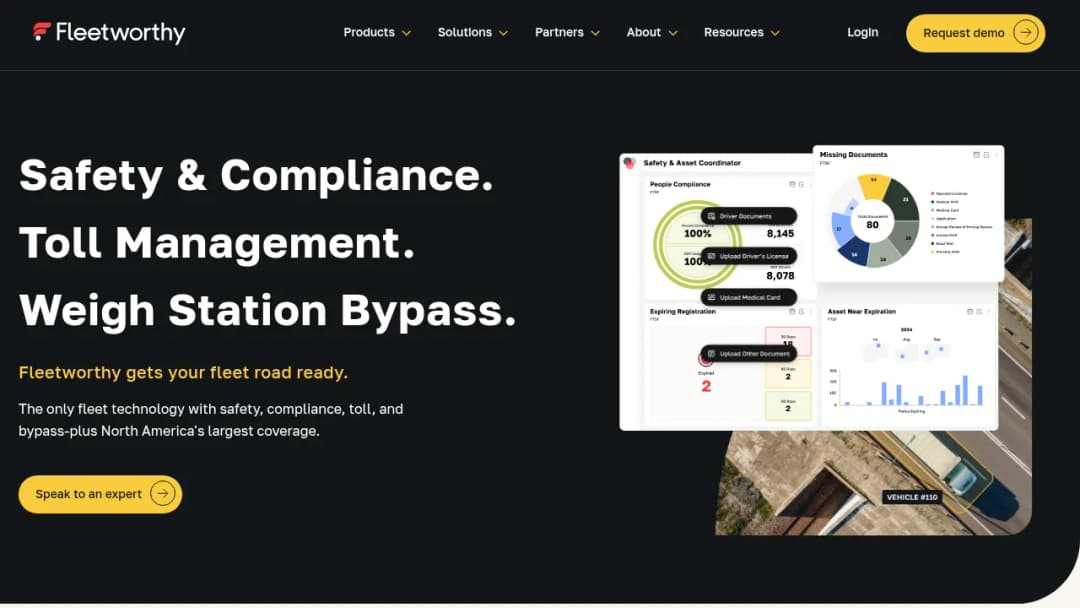
Task: Click the calendar icon in Missing Documents header
Action: tap(976, 155)
